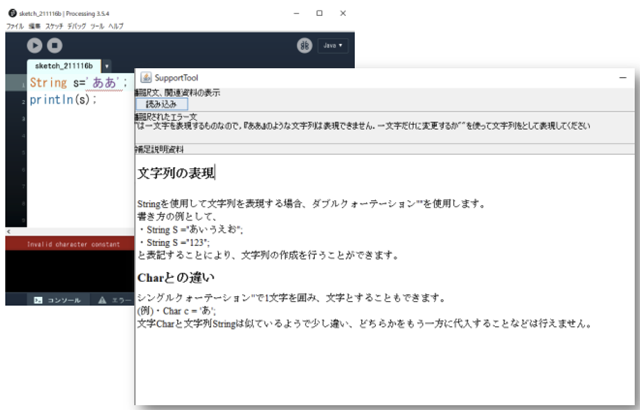
Task: Open the ヘルプ menu
Action: point(116,25)
